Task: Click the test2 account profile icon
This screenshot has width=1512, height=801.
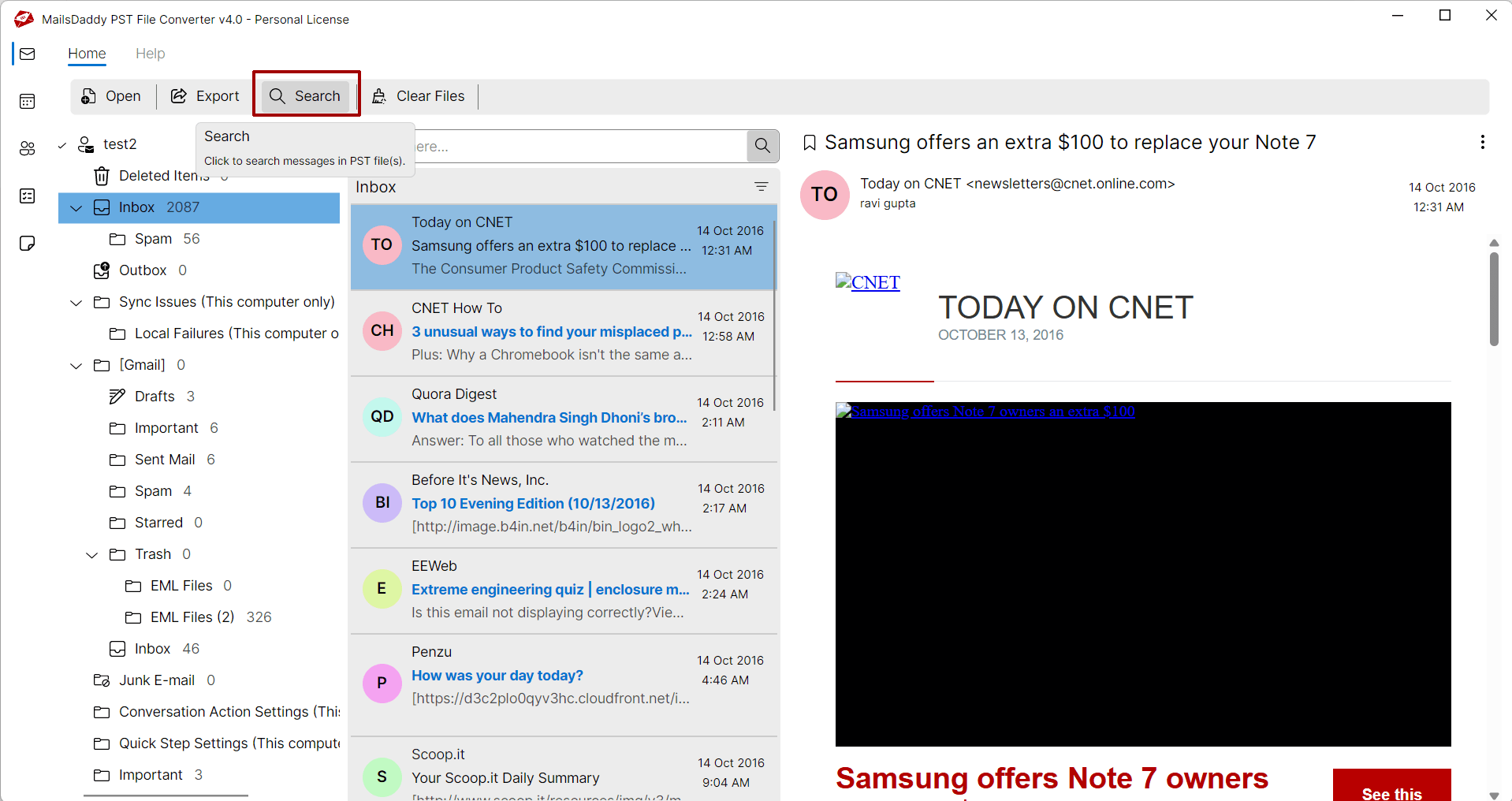Action: (86, 144)
